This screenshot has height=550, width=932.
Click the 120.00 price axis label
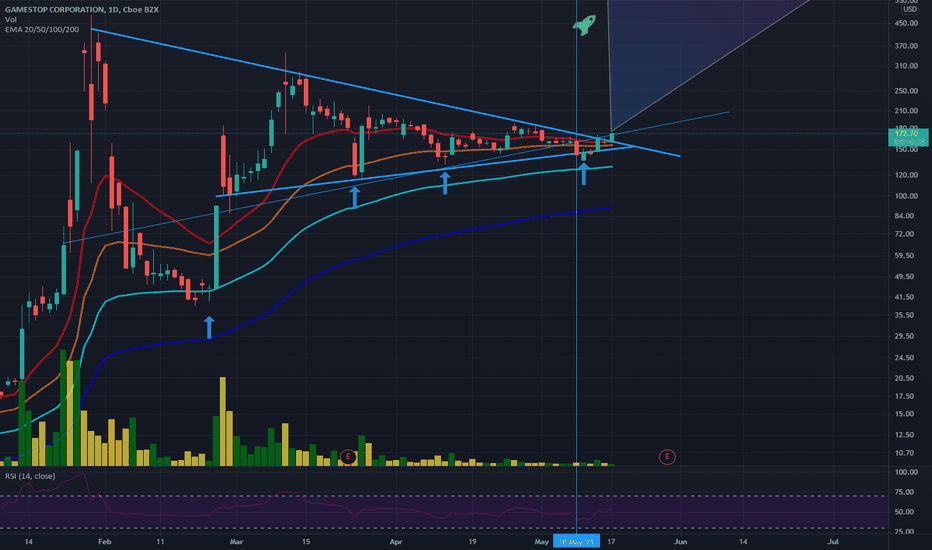point(906,175)
